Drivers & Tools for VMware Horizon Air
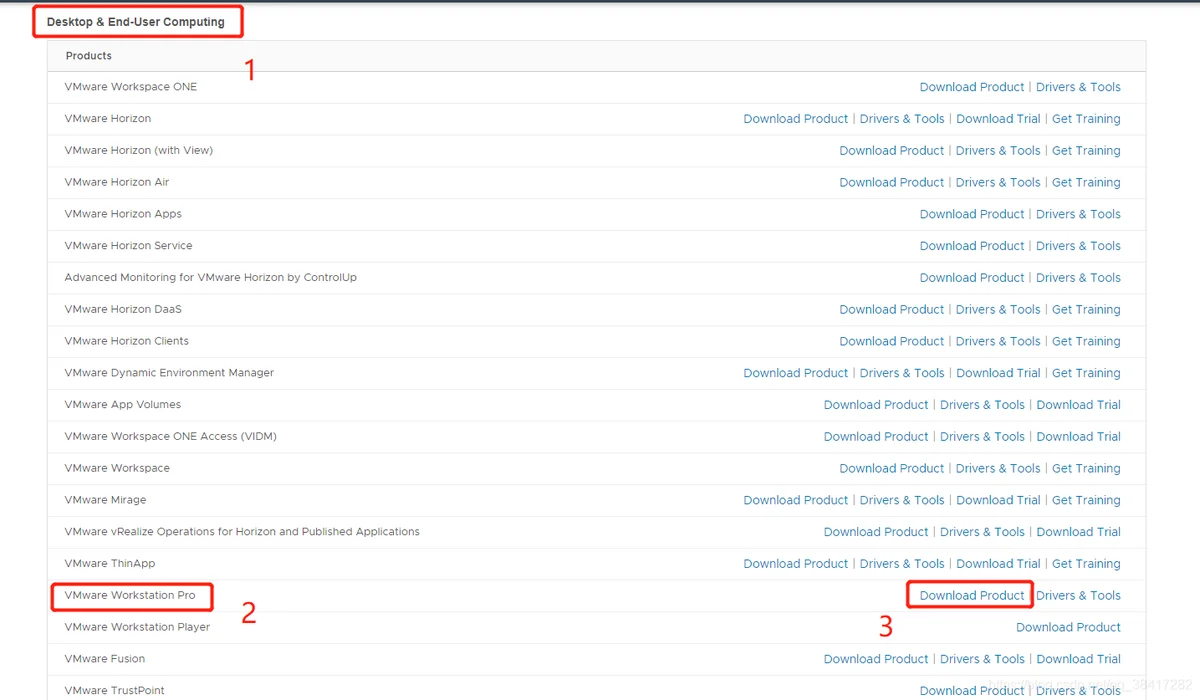 point(998,182)
